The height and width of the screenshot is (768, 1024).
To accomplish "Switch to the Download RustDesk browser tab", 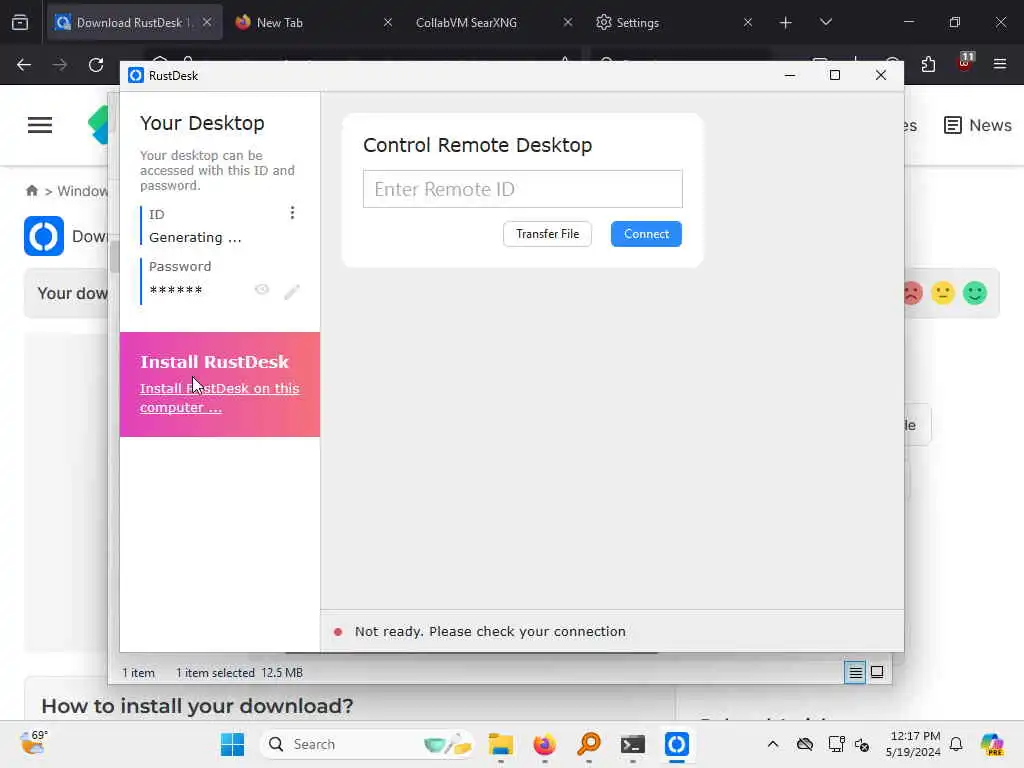I will click(x=135, y=22).
